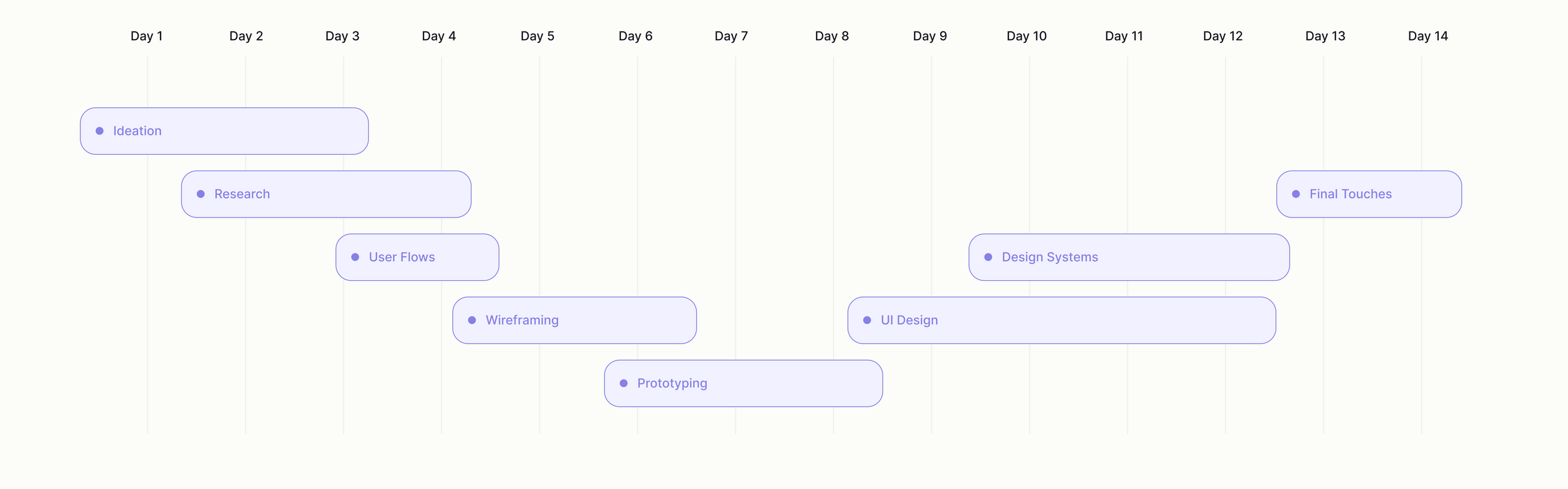Select the User Flows task label

click(401, 257)
